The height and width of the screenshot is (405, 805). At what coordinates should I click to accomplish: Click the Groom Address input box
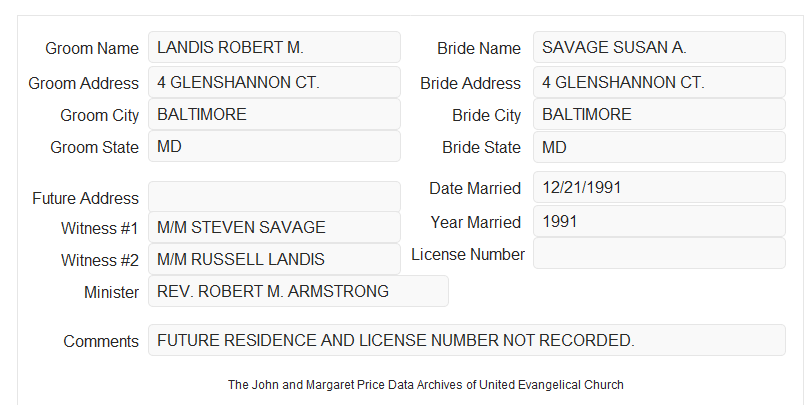coord(274,82)
